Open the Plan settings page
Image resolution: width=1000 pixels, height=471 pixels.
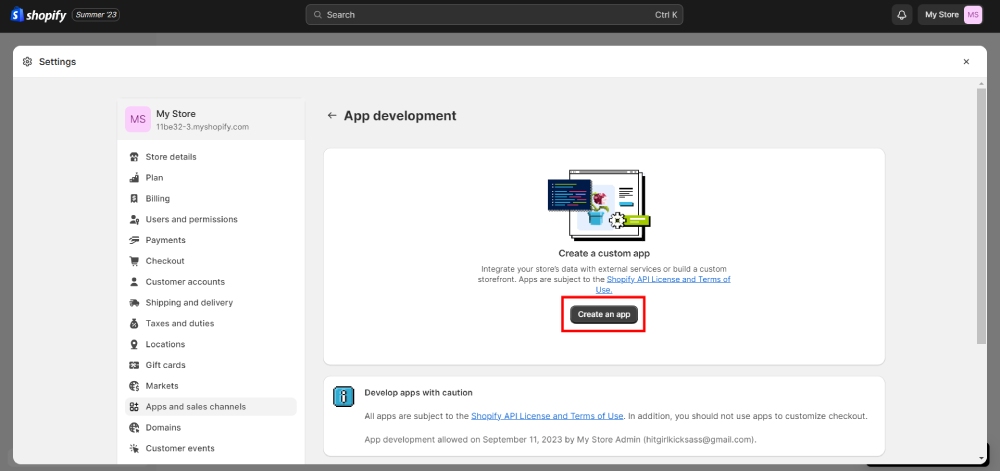[x=154, y=178]
